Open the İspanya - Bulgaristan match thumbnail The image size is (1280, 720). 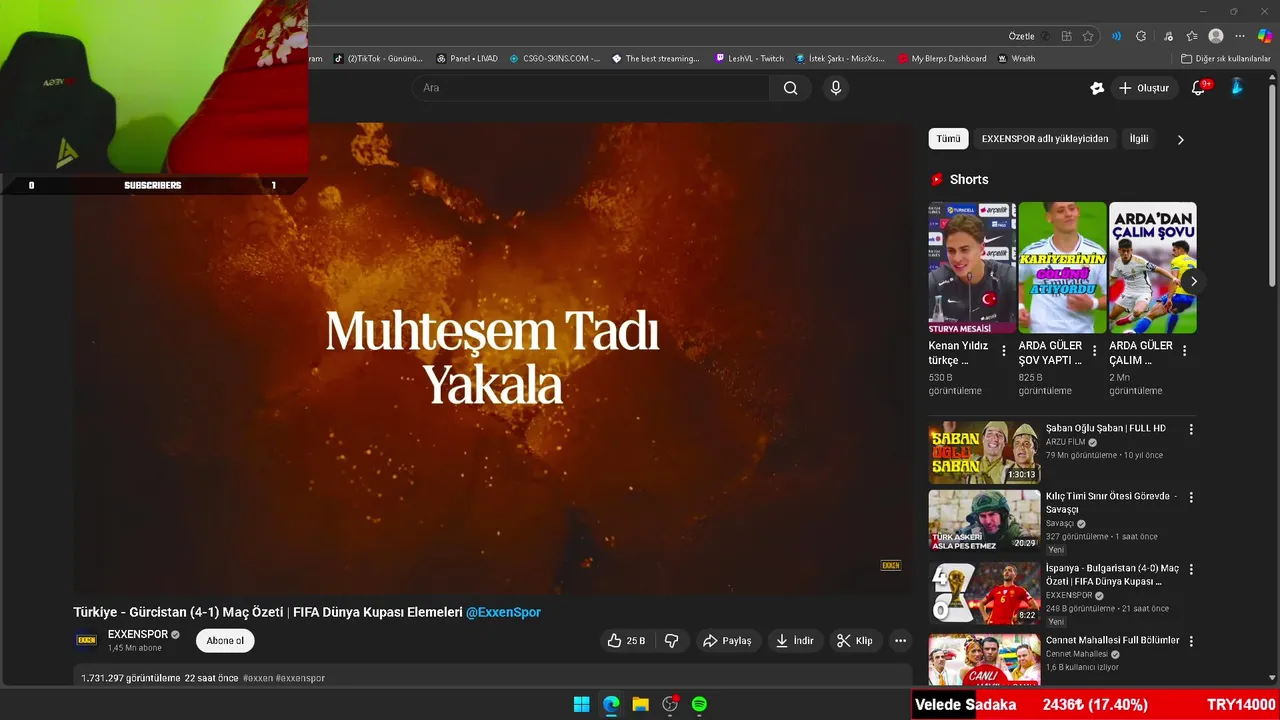(x=984, y=593)
